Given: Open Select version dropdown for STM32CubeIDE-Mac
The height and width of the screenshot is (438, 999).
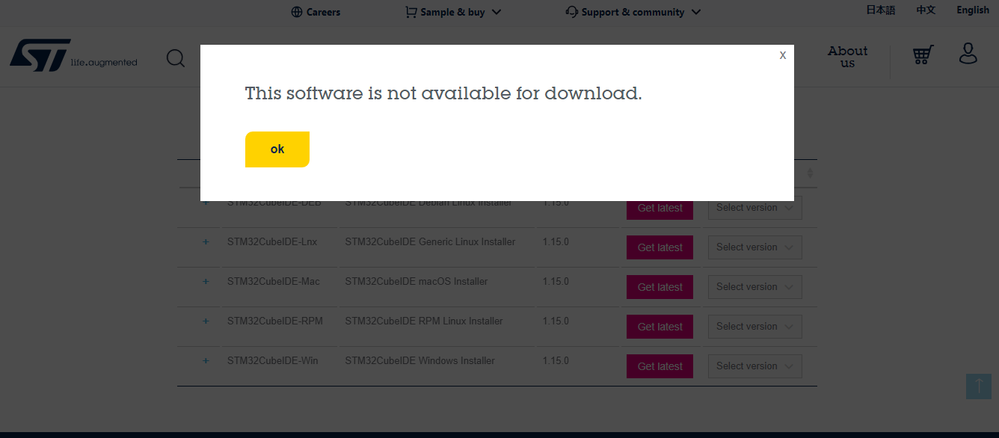Looking at the screenshot, I should (755, 287).
